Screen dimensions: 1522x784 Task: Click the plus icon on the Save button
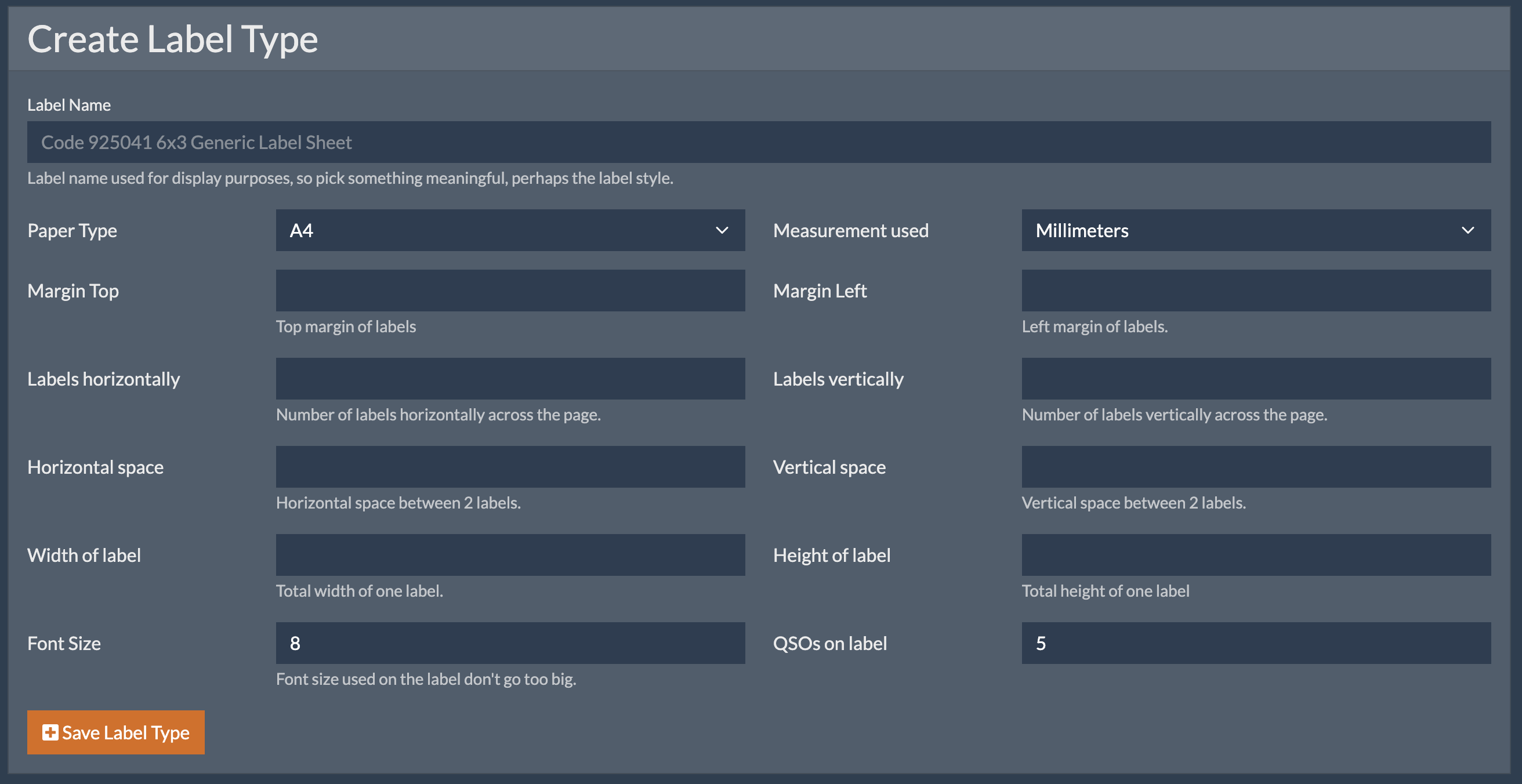50,732
